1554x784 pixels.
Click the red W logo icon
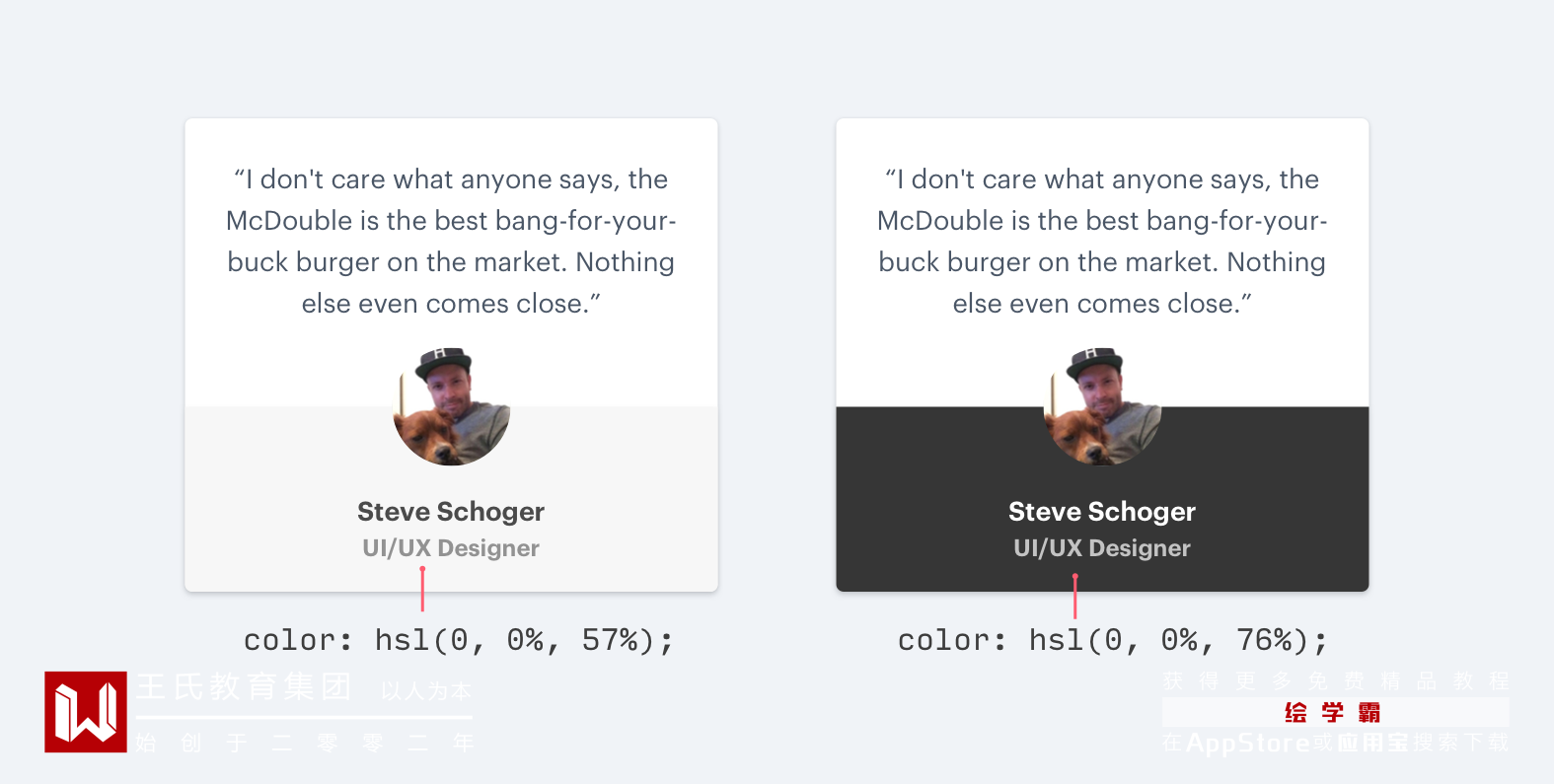pos(86,712)
